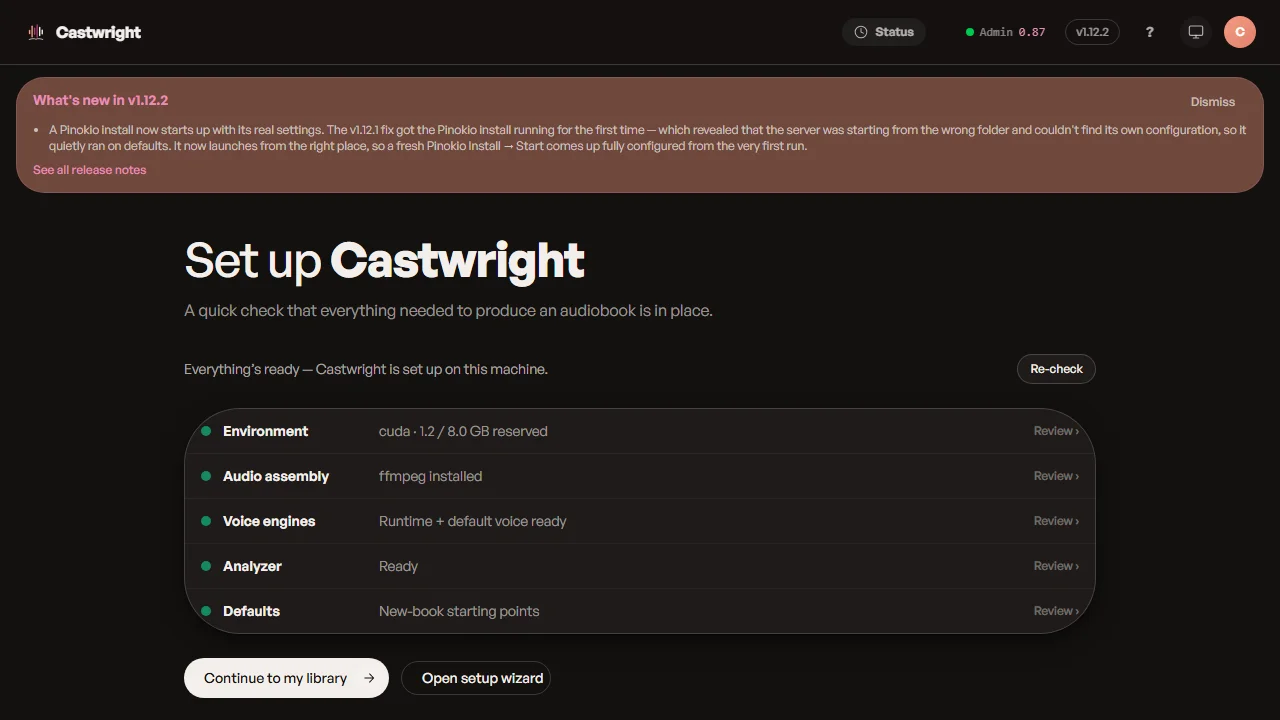Click 'Everything's ready' status message
This screenshot has width=1280, height=720.
366,369
